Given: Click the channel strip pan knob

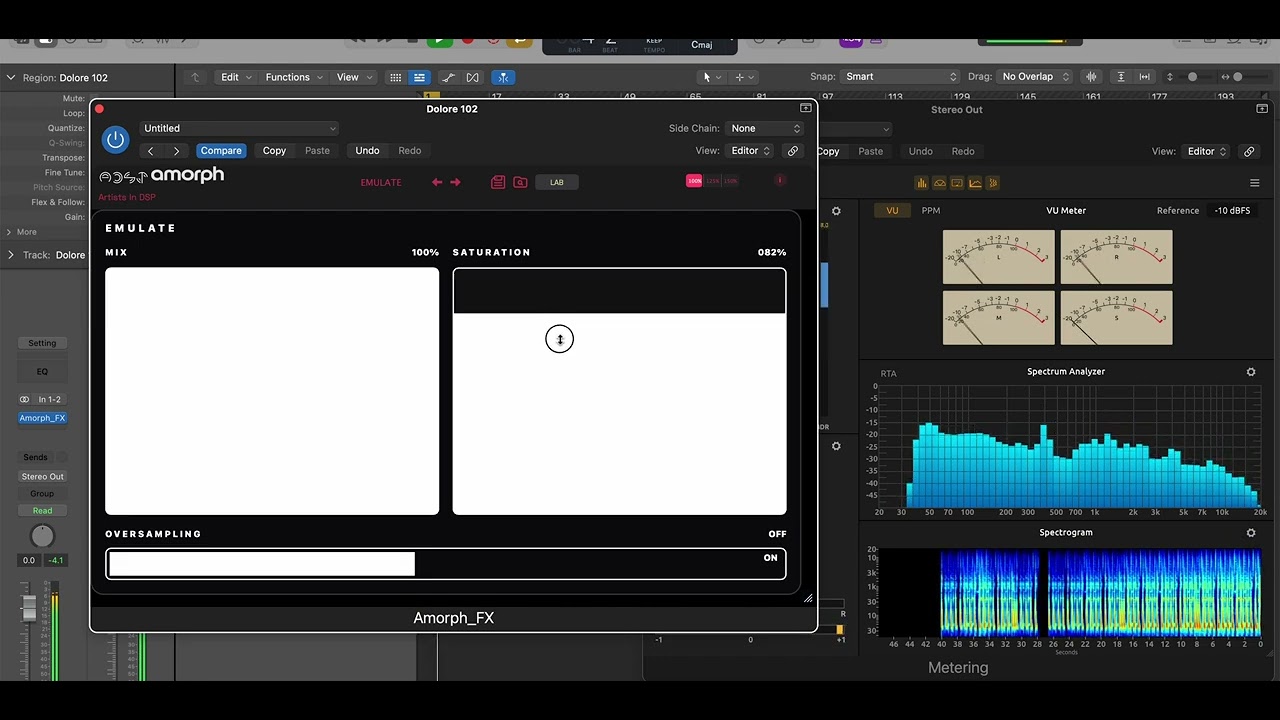Looking at the screenshot, I should click(42, 536).
